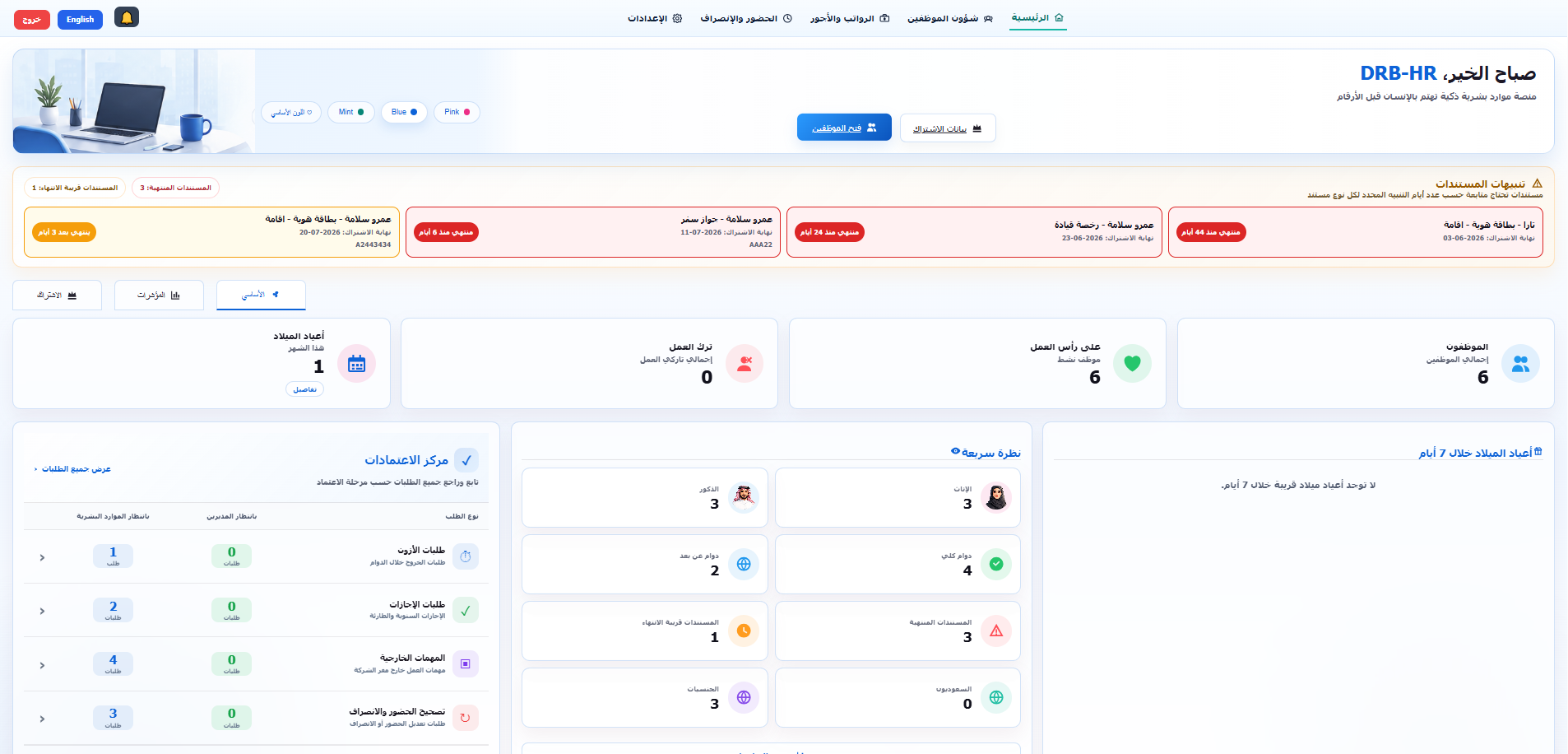
Task: Select the Blue theme option
Action: 404,112
